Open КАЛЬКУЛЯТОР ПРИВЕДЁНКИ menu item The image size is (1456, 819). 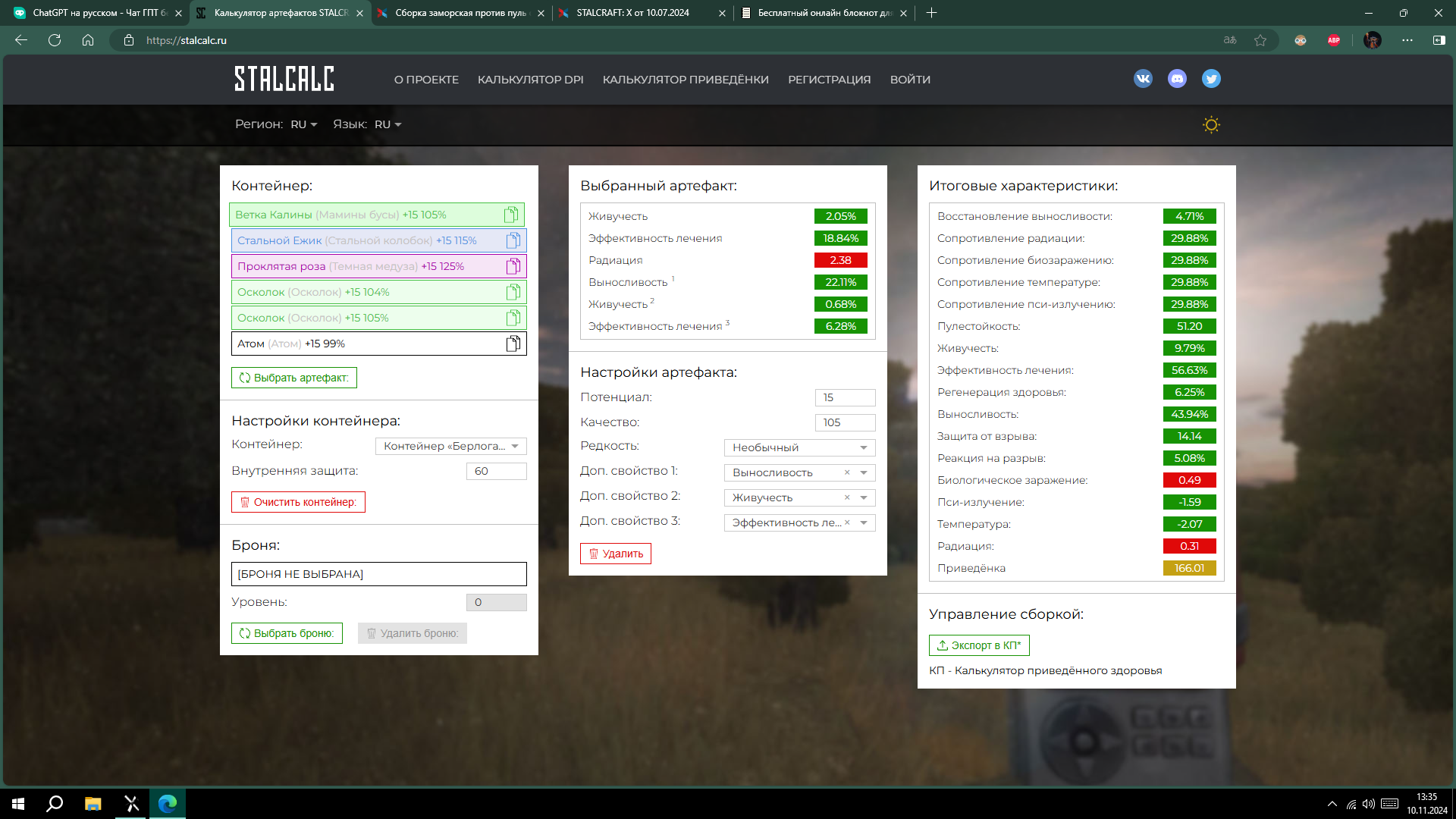(x=686, y=80)
